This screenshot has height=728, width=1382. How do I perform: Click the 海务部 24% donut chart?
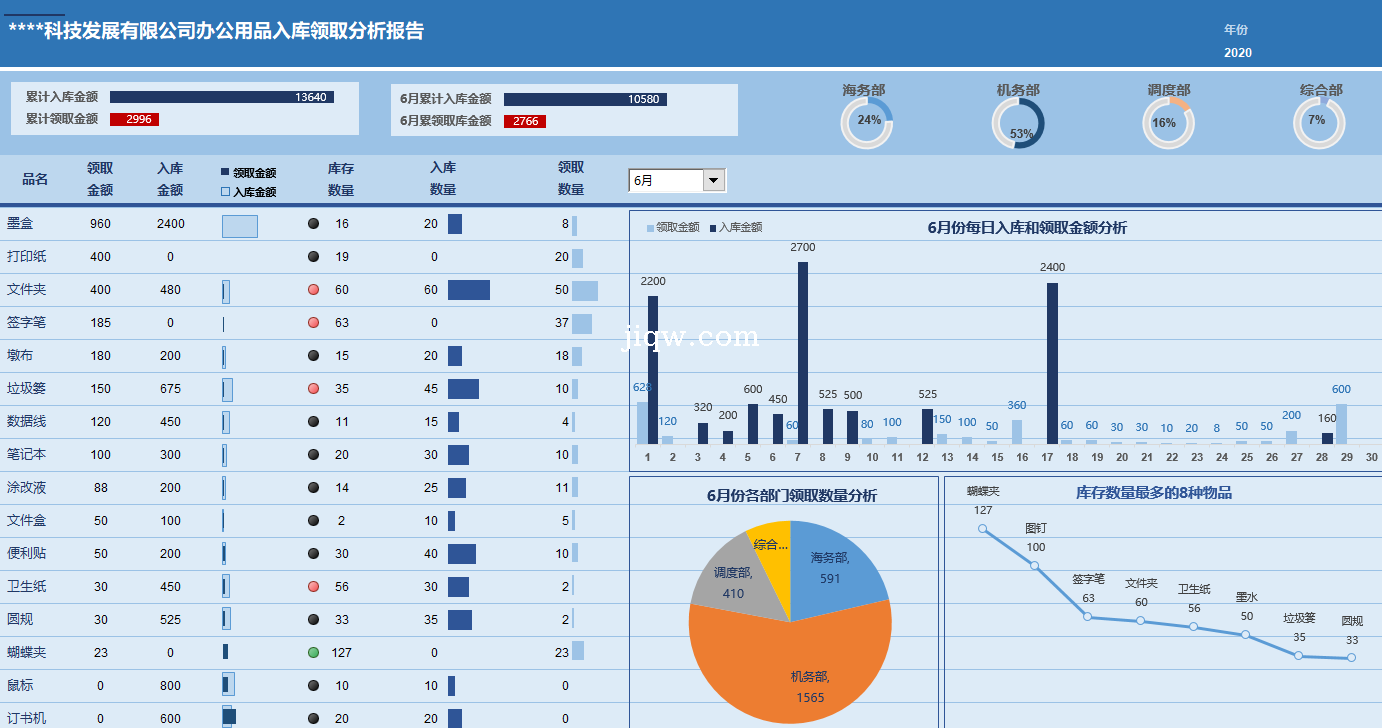tap(866, 123)
